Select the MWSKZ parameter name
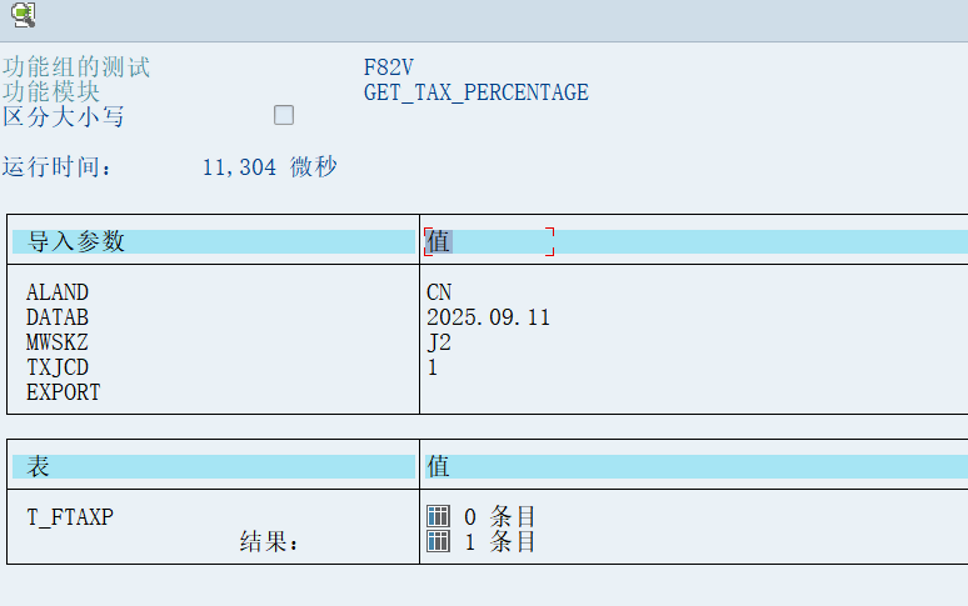Screen dimensions: 968x606 point(57,342)
